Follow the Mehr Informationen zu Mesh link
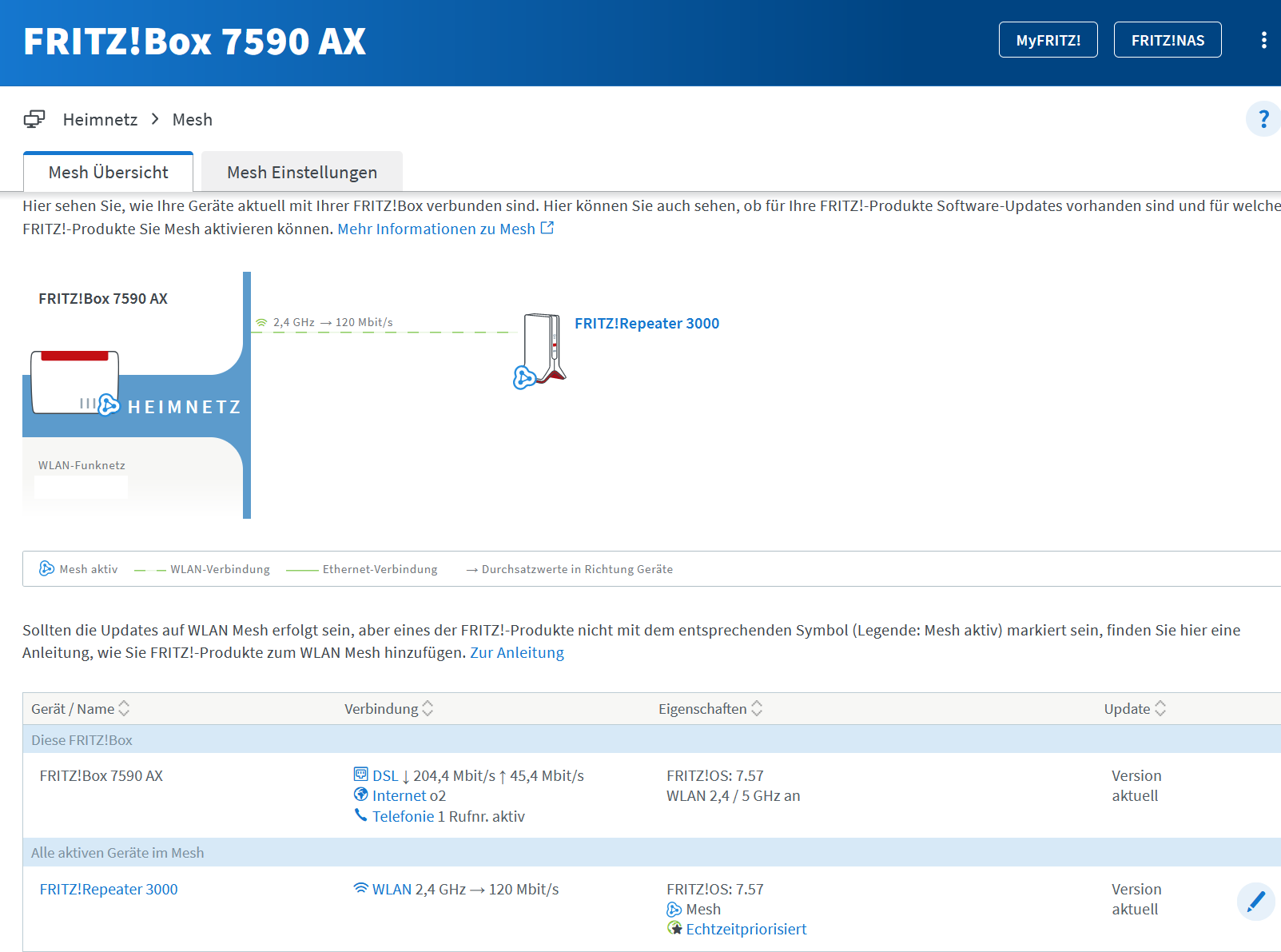 click(436, 229)
